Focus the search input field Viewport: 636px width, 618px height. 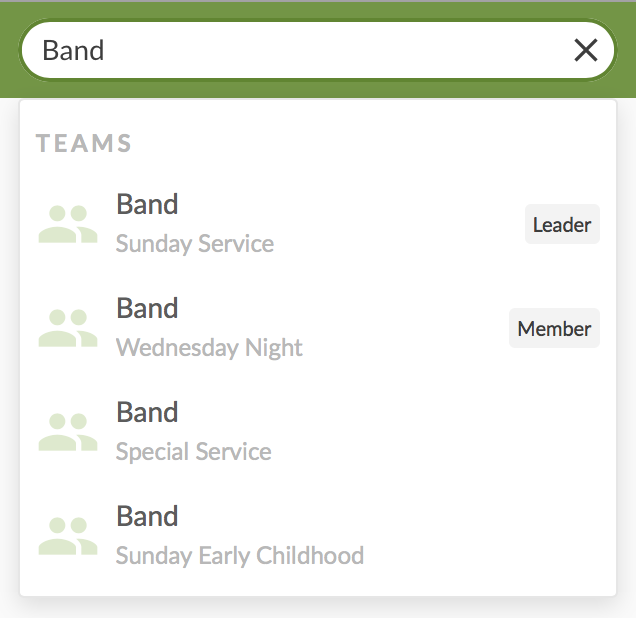(320, 50)
